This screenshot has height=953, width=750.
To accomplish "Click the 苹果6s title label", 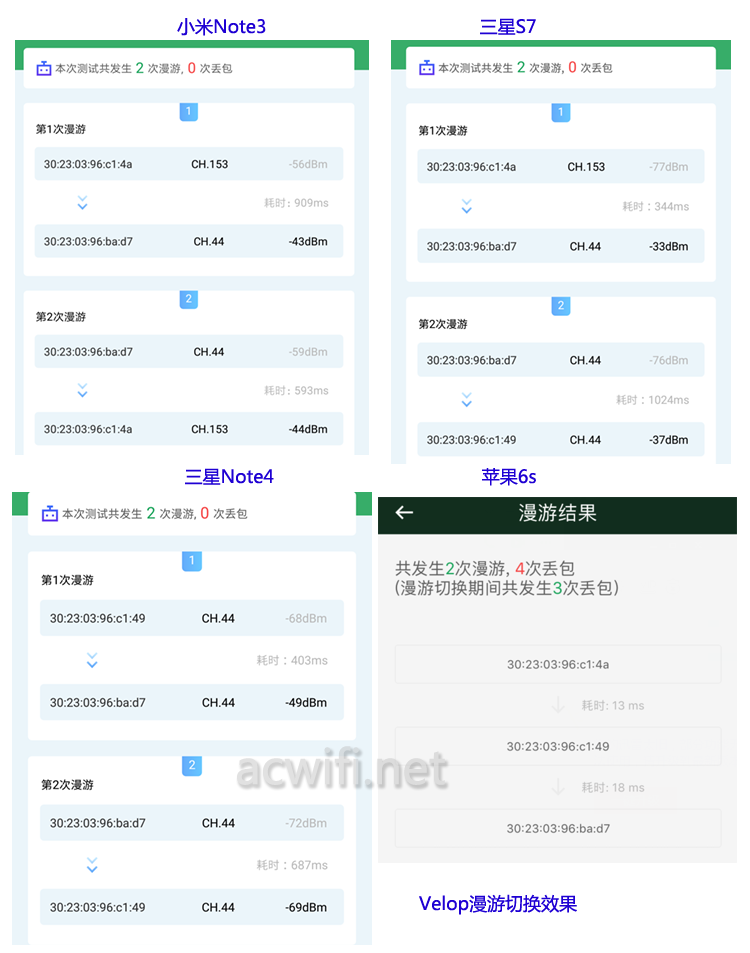I will (x=509, y=476).
